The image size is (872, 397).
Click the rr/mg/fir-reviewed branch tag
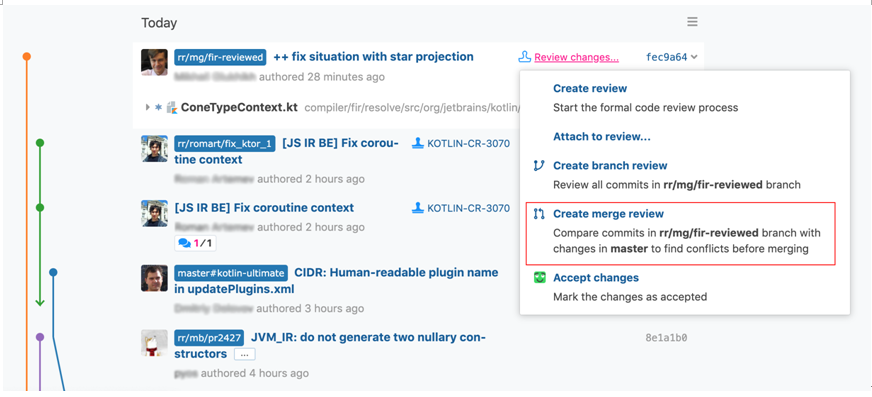coord(220,57)
